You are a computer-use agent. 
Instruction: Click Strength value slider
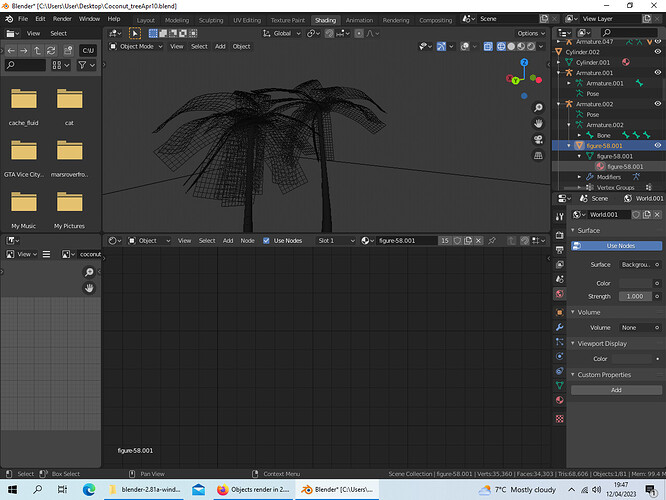tap(635, 296)
